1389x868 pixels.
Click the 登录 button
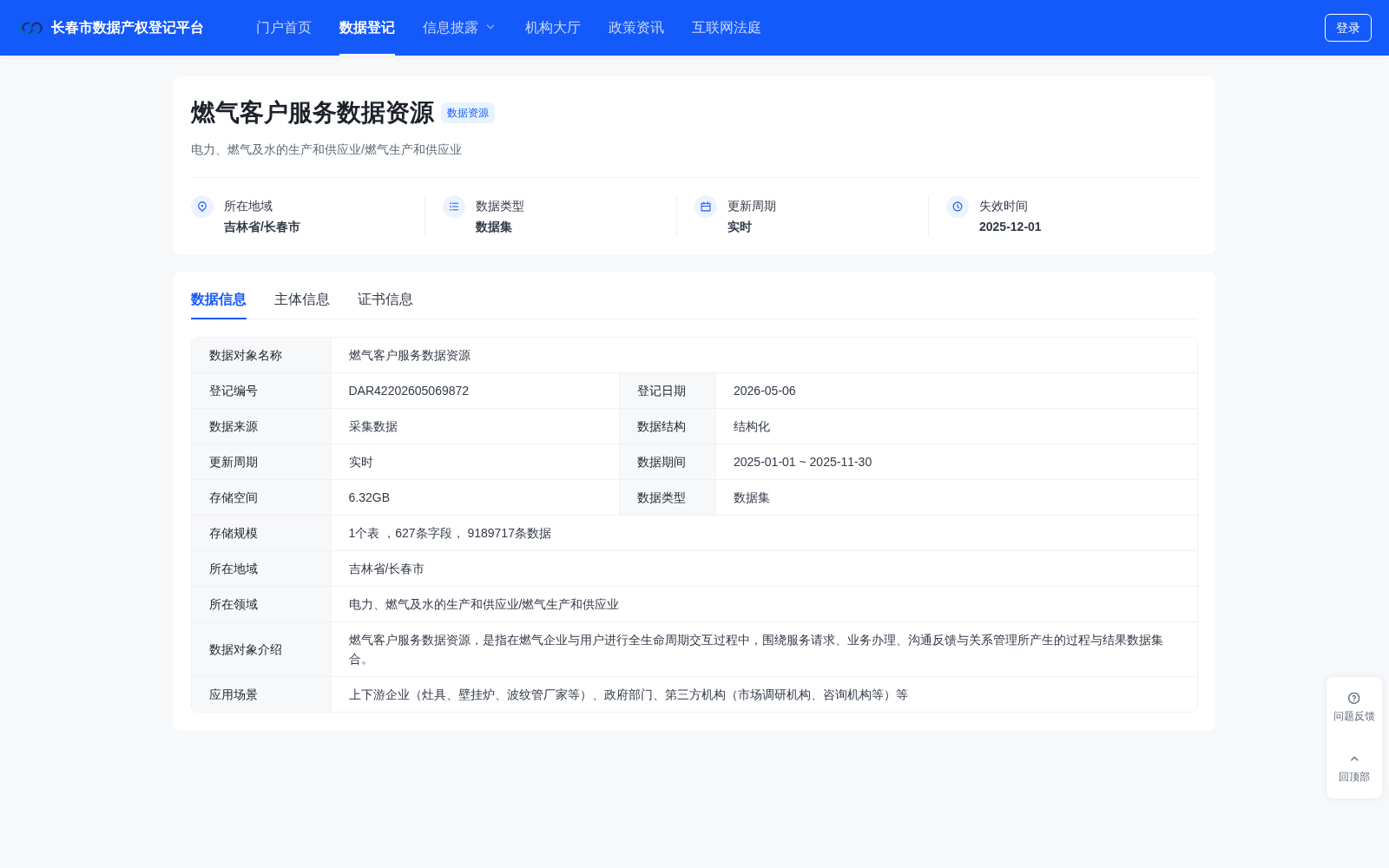pos(1348,28)
